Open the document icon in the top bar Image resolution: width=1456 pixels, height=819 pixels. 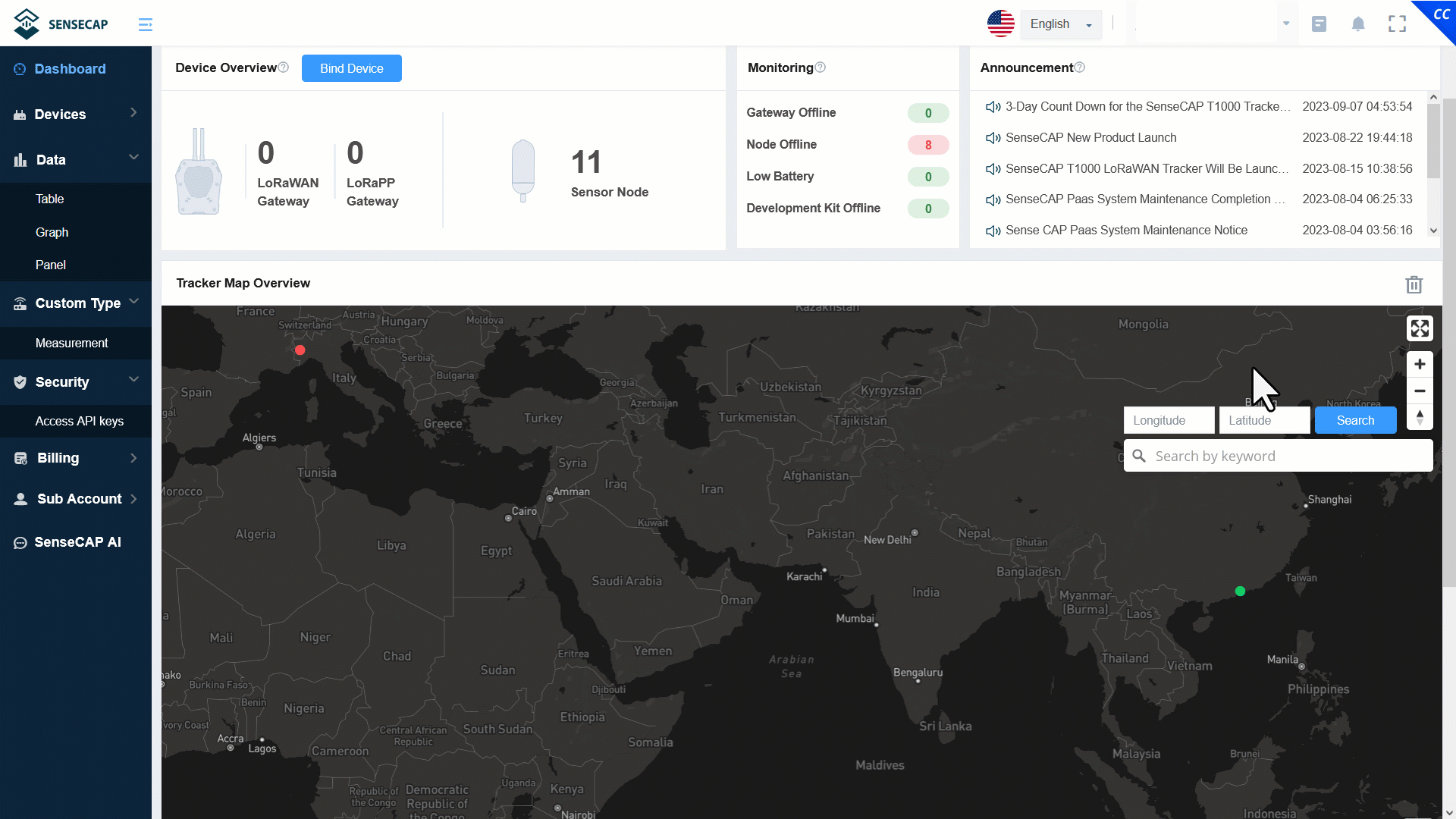point(1319,24)
